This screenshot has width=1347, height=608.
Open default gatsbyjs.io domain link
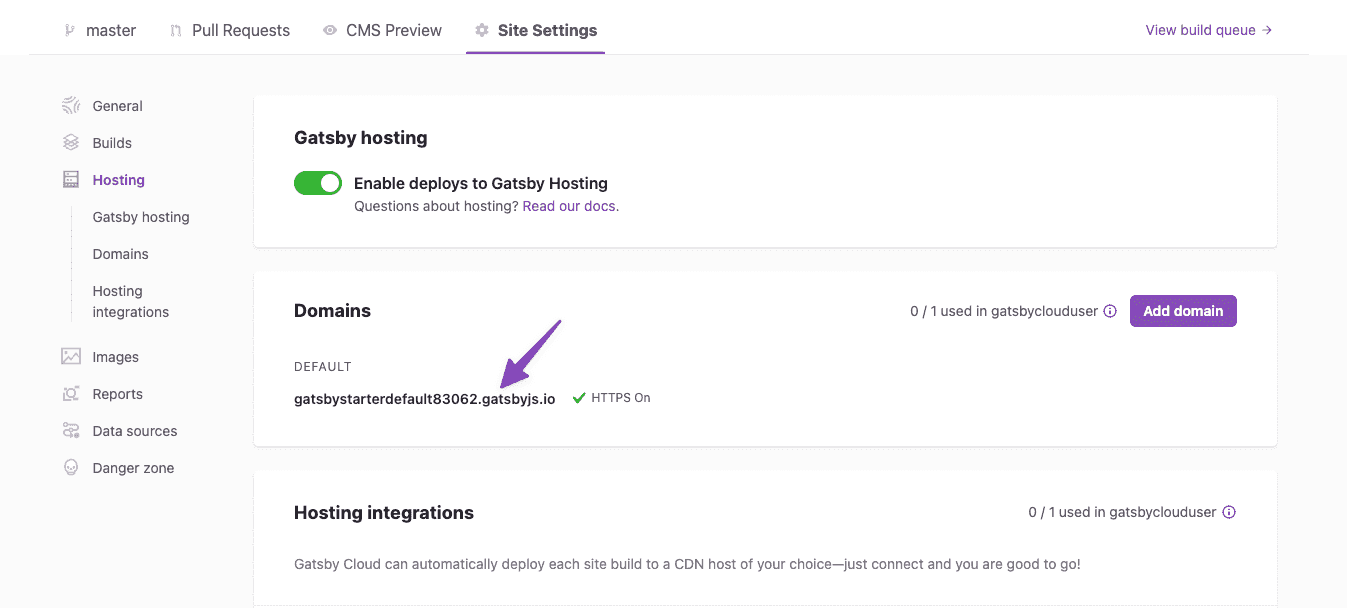(x=424, y=398)
